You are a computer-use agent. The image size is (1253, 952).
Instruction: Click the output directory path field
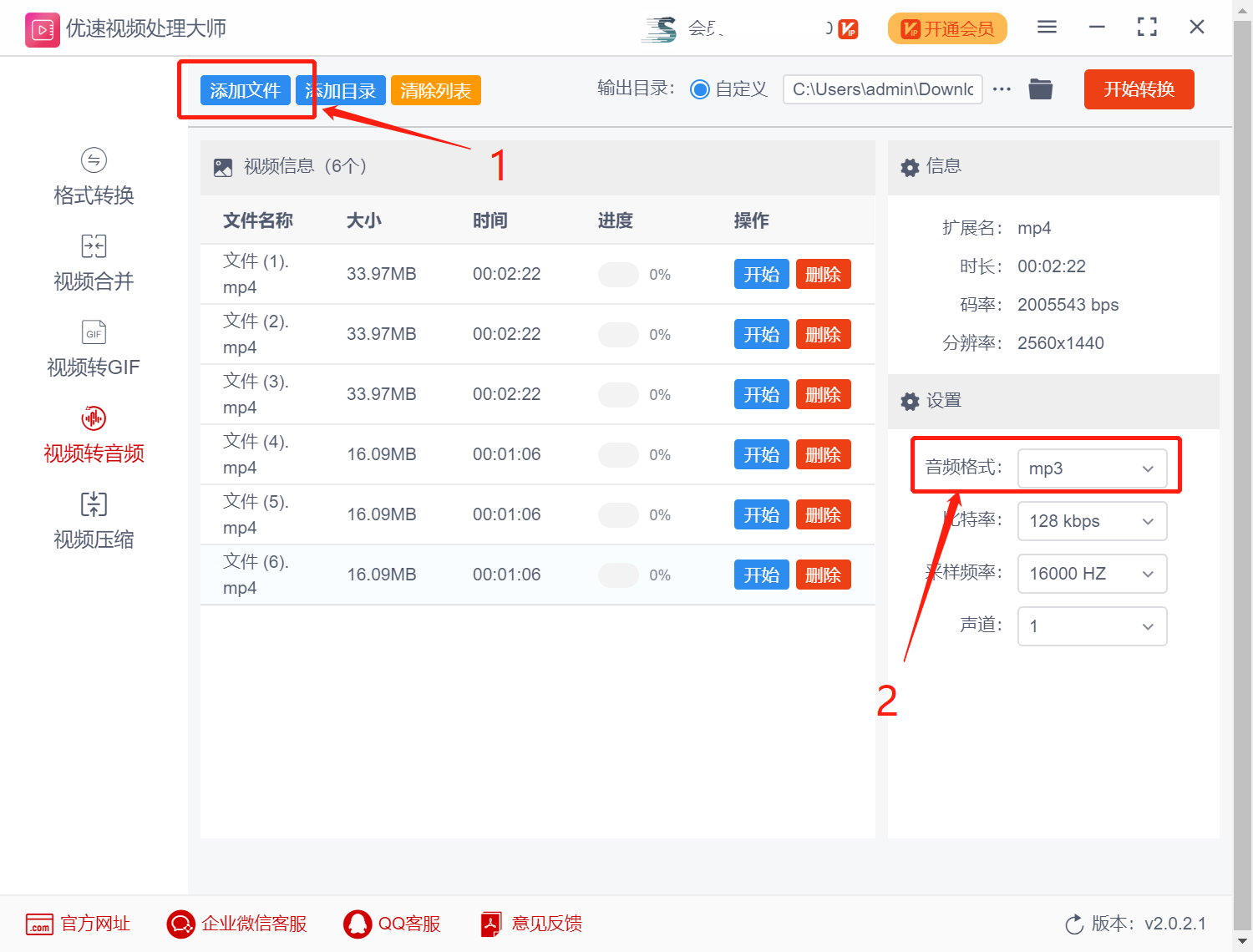tap(883, 89)
